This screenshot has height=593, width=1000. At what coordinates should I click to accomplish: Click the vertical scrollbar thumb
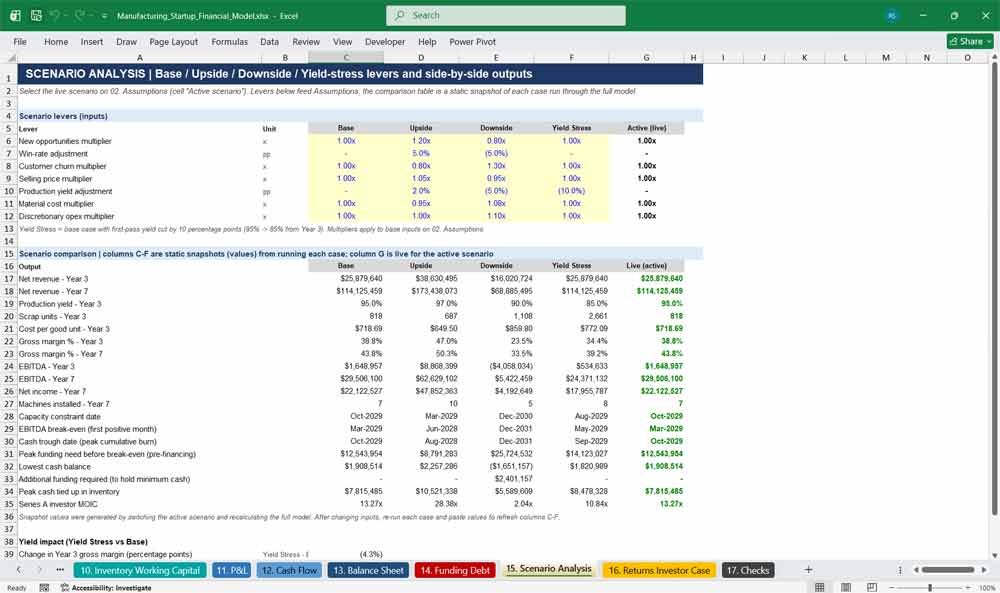point(994,288)
